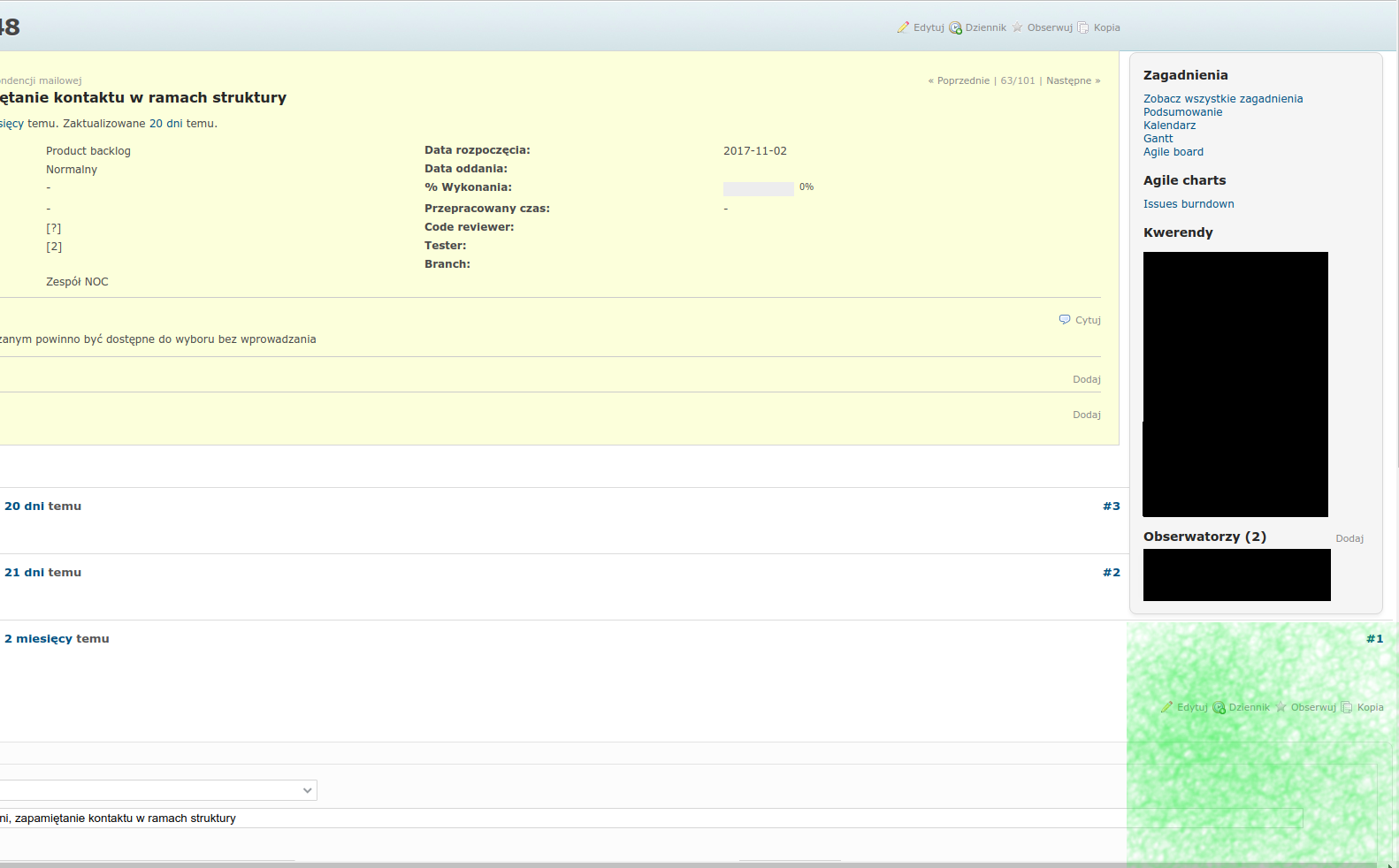Open the #1 note anchor link
The height and width of the screenshot is (868, 1399).
tap(1375, 639)
